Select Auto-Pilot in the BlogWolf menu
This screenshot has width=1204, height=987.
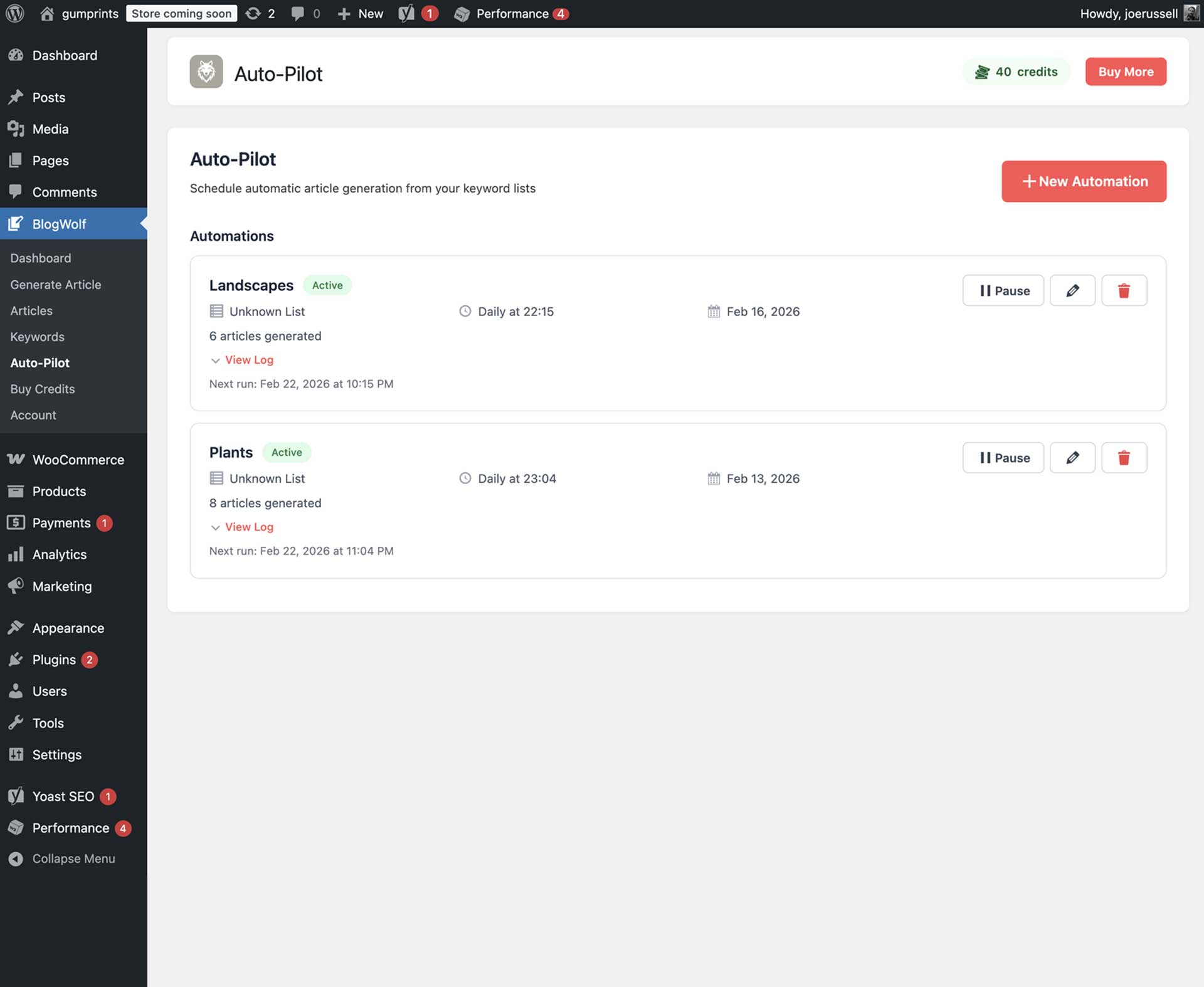point(40,363)
